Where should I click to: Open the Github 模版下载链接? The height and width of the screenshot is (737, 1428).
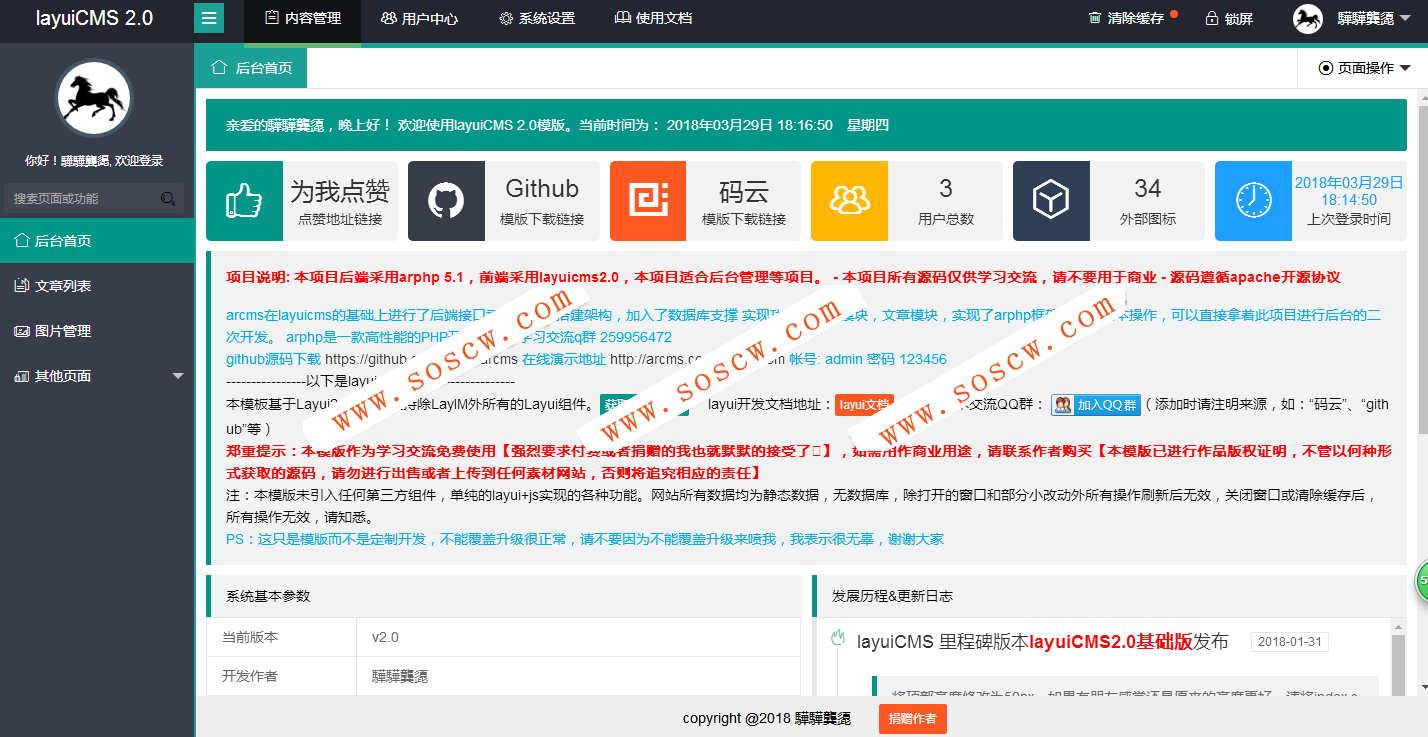click(x=542, y=219)
